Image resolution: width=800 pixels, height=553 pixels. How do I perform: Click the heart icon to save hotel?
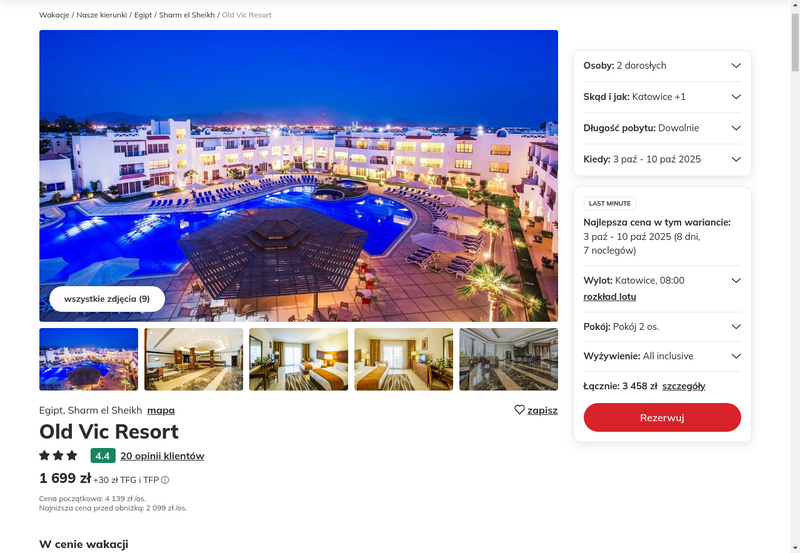tap(519, 410)
